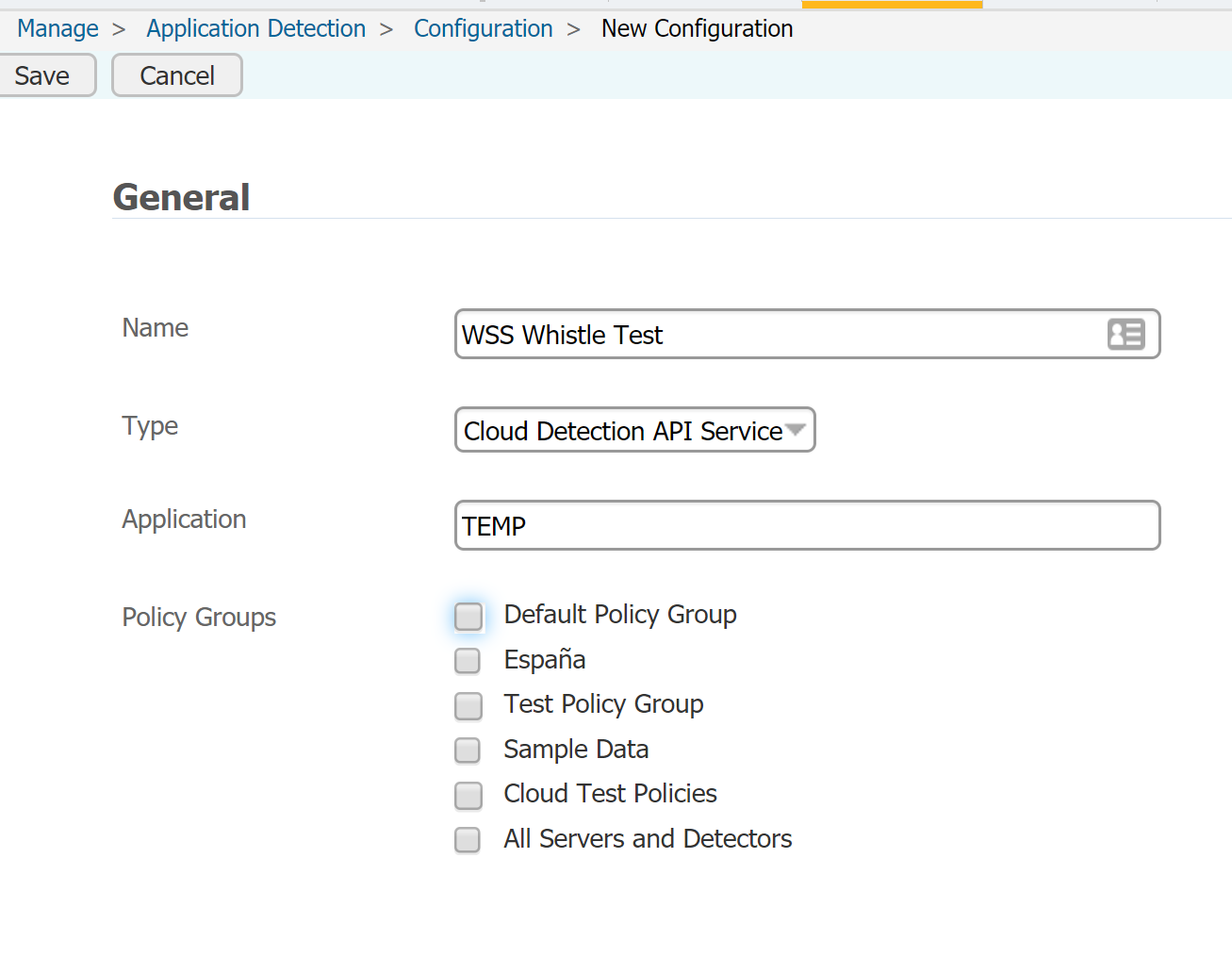This screenshot has height=957, width=1232.
Task: Click into the Application input field
Action: pos(806,526)
